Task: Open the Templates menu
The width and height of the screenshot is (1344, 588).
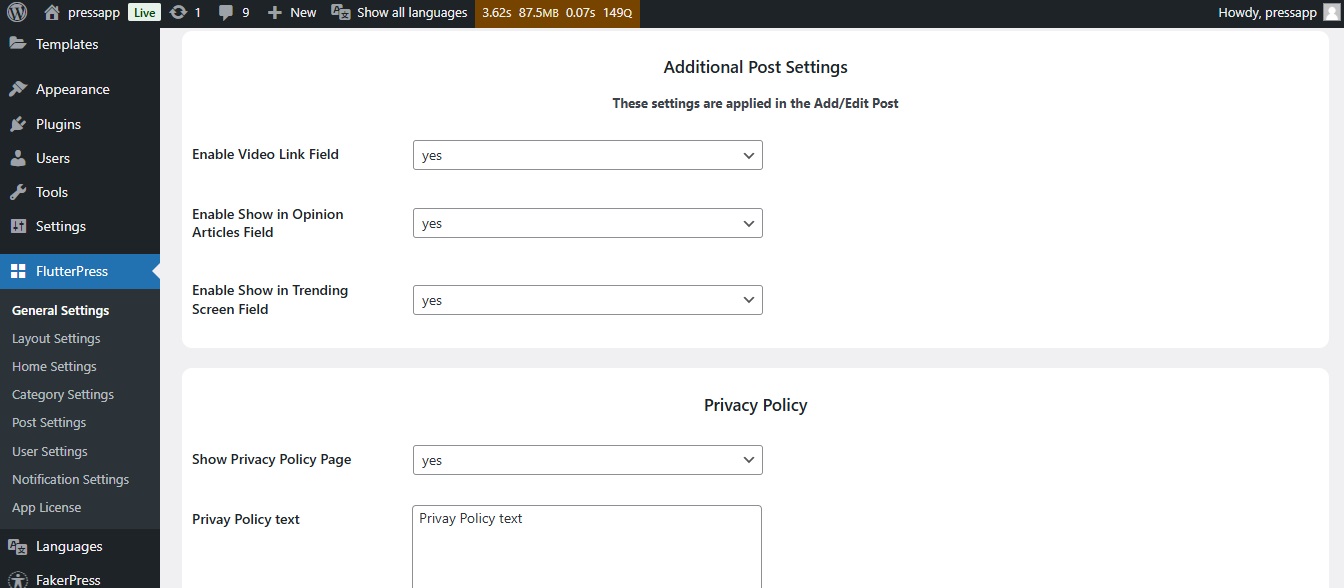Action: click(80, 44)
